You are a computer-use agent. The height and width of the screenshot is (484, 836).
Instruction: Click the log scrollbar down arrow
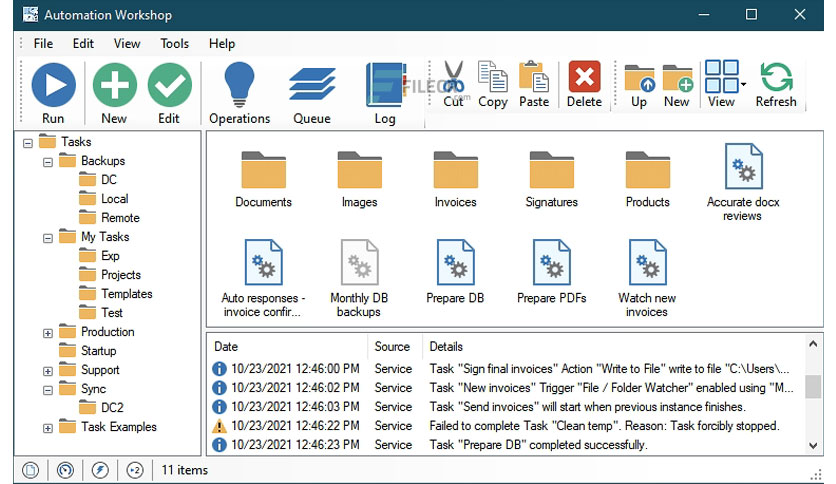coord(813,446)
